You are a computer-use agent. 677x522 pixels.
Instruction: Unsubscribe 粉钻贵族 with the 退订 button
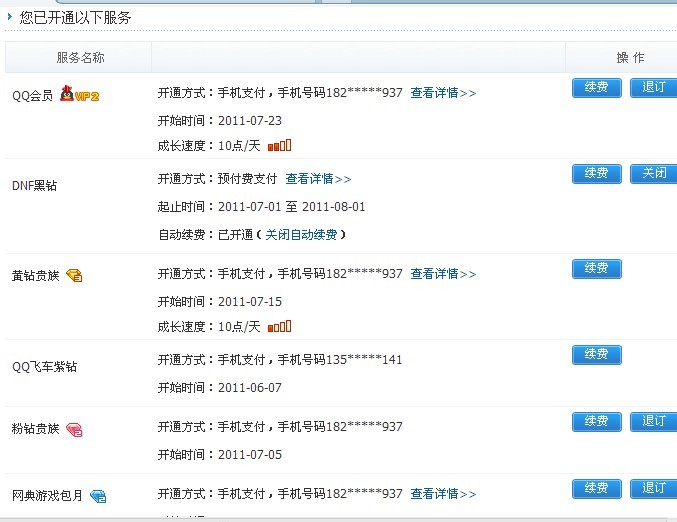(x=653, y=421)
